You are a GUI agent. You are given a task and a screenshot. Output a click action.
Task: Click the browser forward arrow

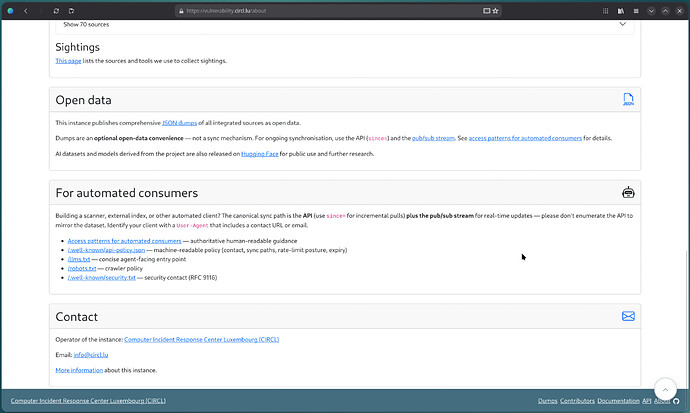(x=41, y=11)
